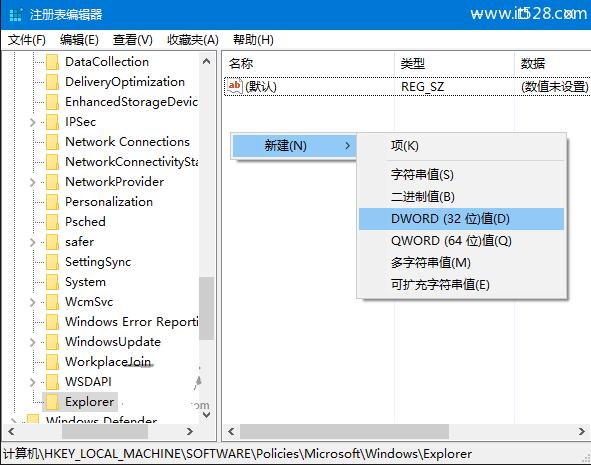Select the Personalization tree label
The image size is (591, 465).
(109, 202)
